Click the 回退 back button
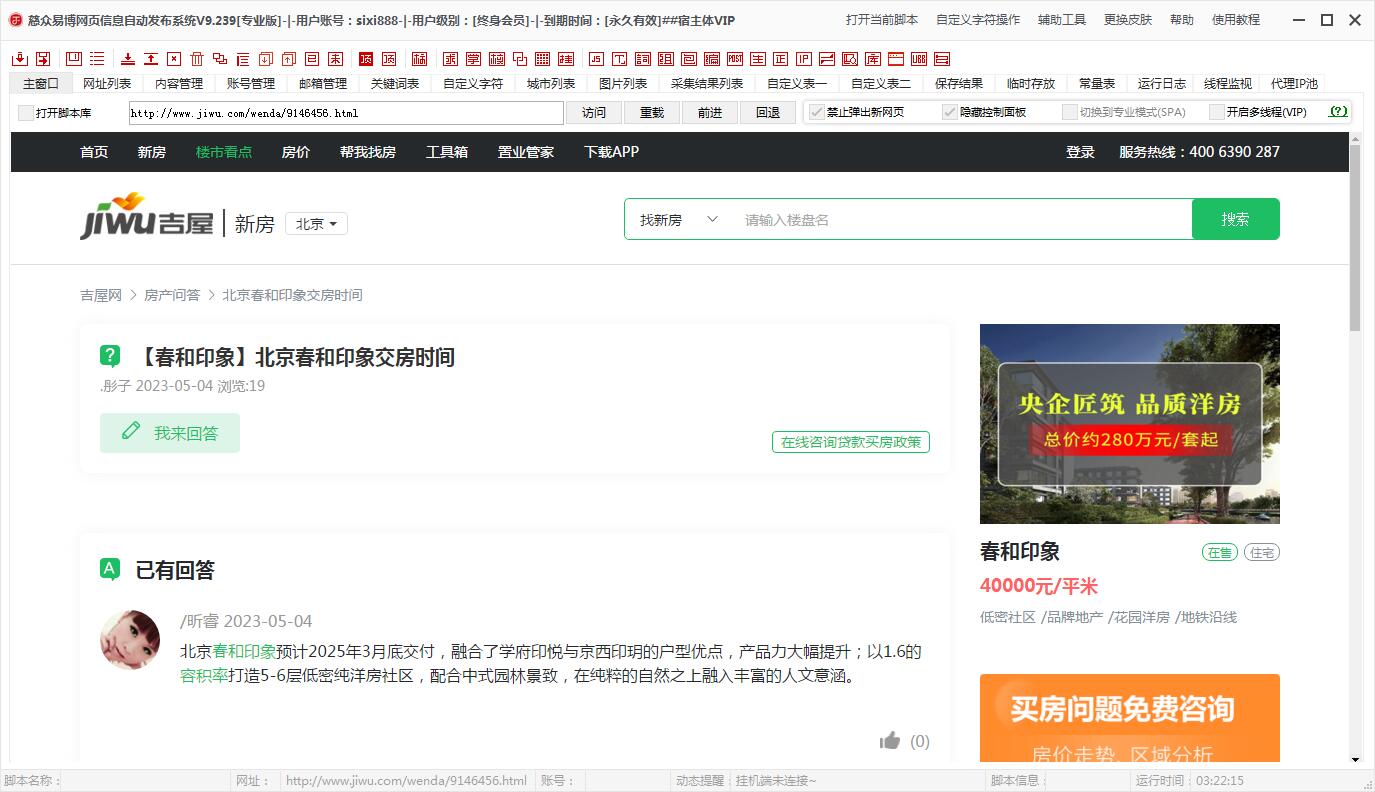1375x792 pixels. (x=768, y=113)
